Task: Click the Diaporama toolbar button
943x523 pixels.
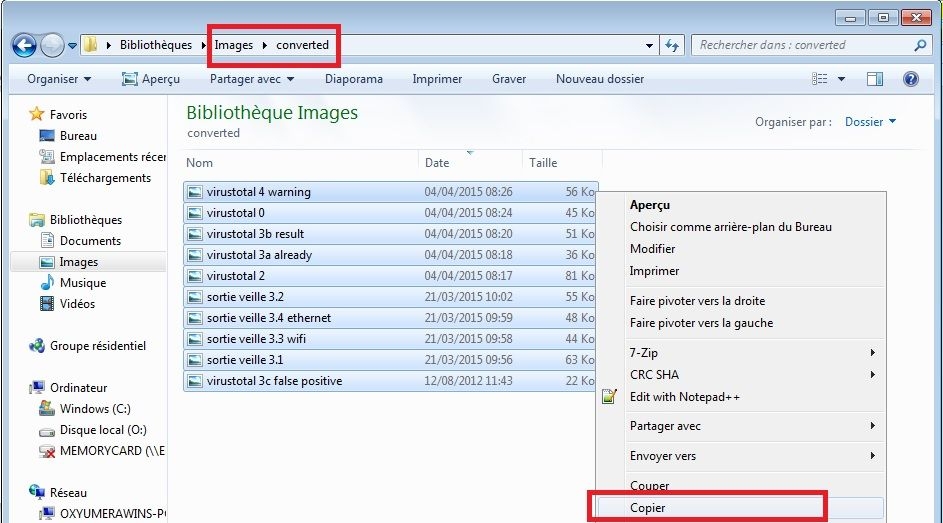Action: pos(353,79)
